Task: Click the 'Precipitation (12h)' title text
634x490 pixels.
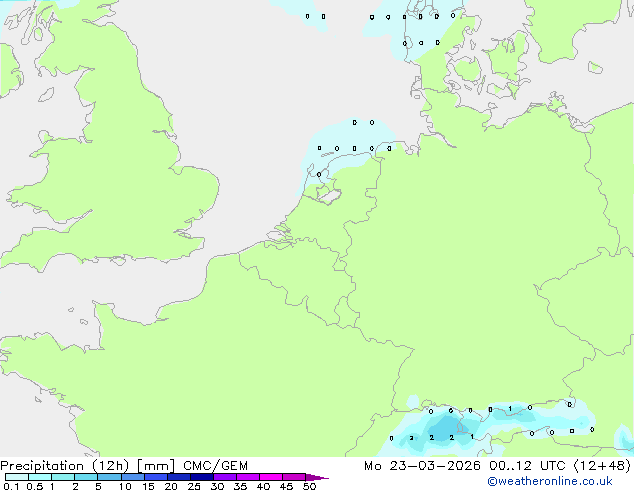Action: [65, 466]
